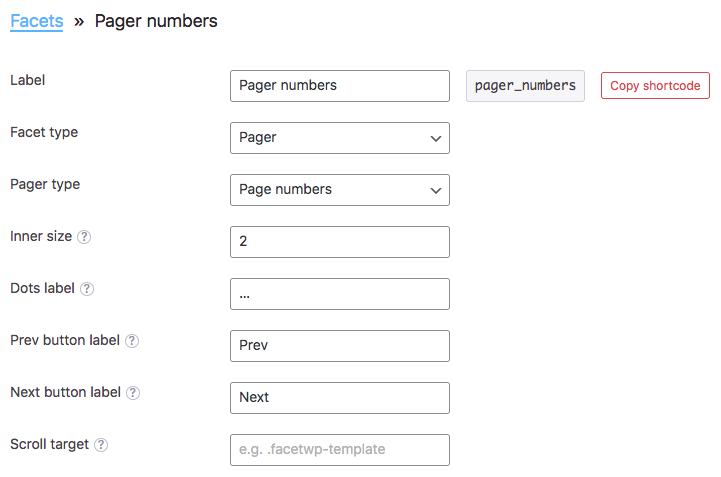Screen dimensions: 721x477
Task: Click the Facet type chevron arrow
Action: 435,138
